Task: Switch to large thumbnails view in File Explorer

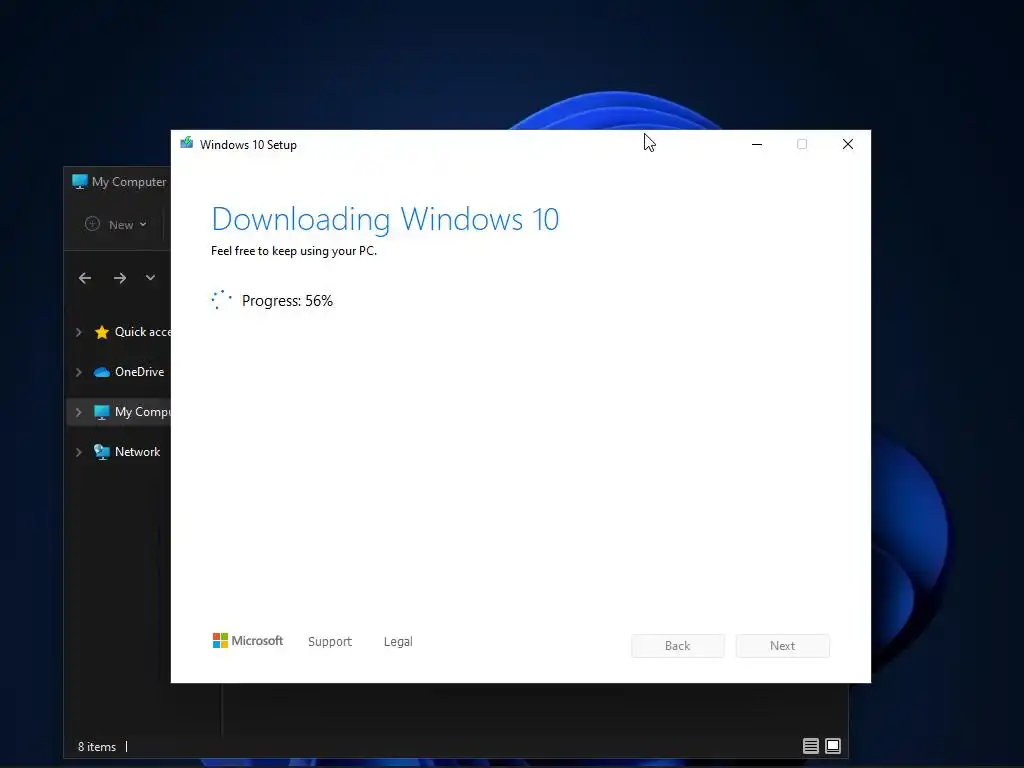Action: coord(833,746)
